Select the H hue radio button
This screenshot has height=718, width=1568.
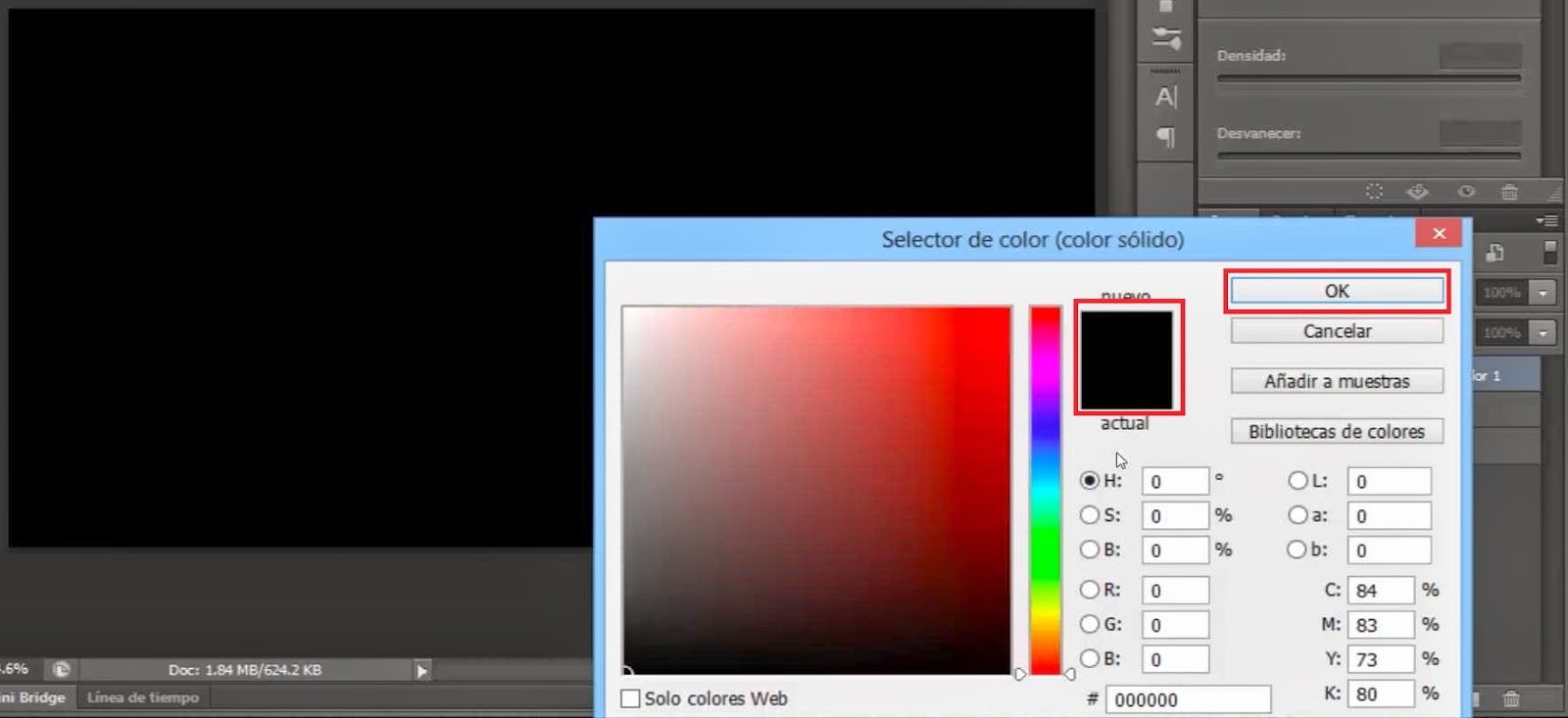[x=1089, y=480]
